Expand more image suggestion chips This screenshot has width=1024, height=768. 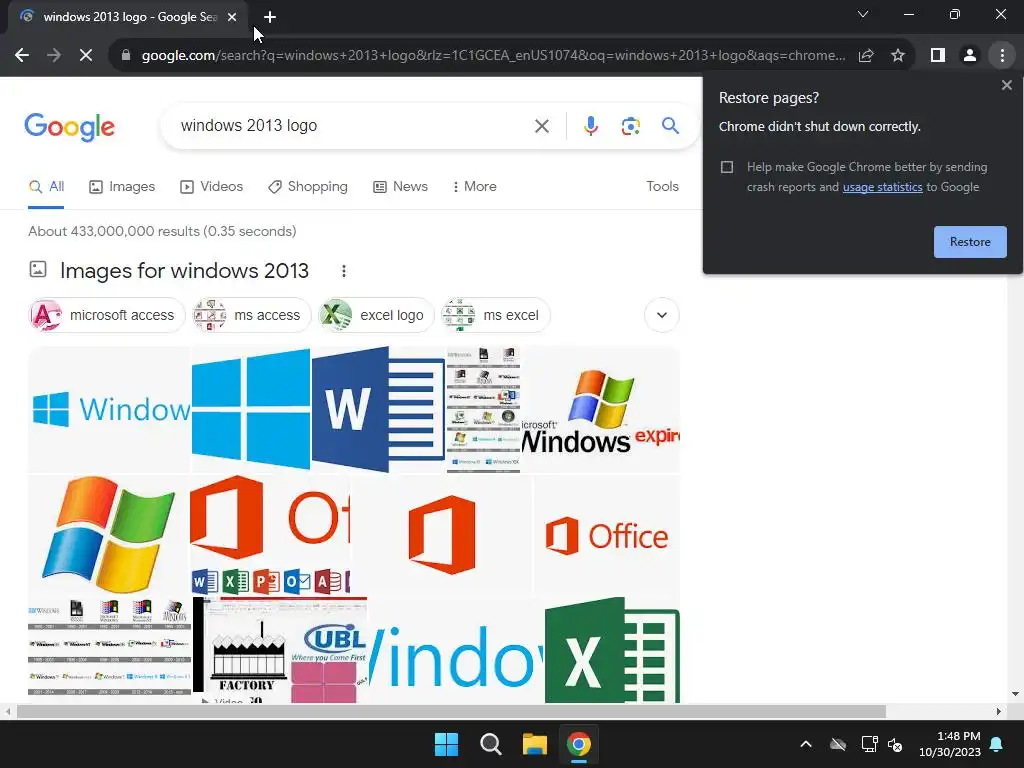pos(662,315)
